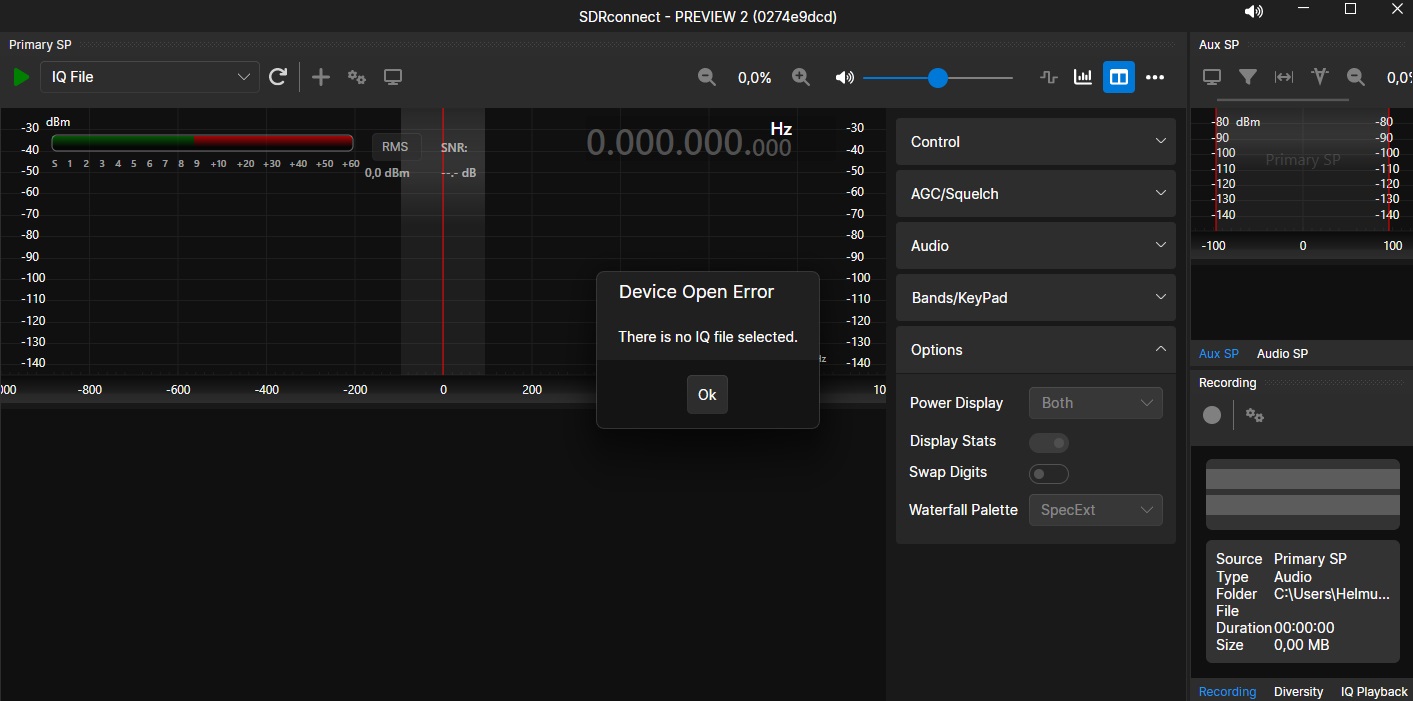Image resolution: width=1413 pixels, height=701 pixels.
Task: Expand the AGC/Squelch section
Action: (1036, 194)
